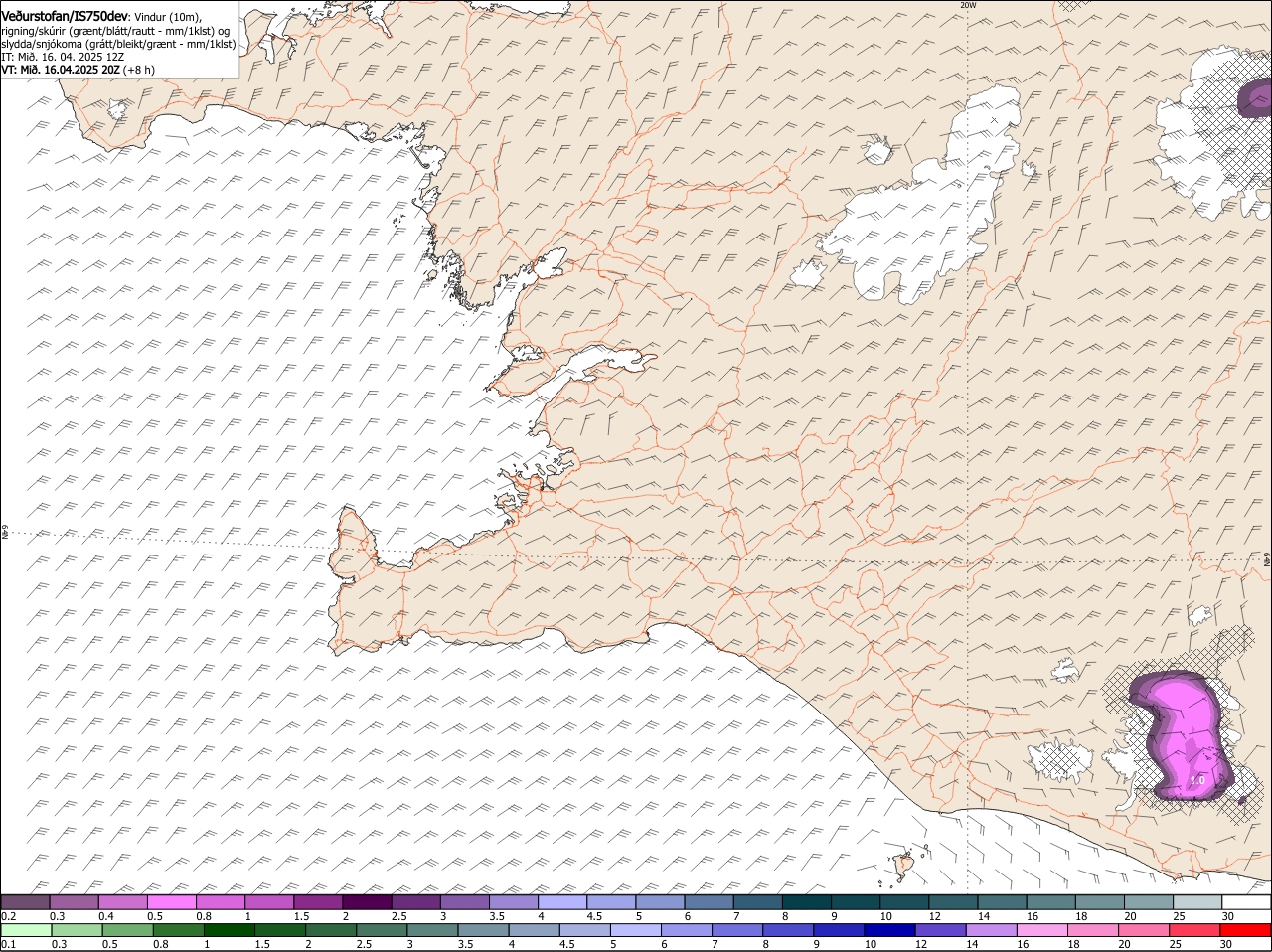Viewport: 1272px width, 952px height.
Task: Select lower legend swatch between 14 and 16
Action: (991, 930)
